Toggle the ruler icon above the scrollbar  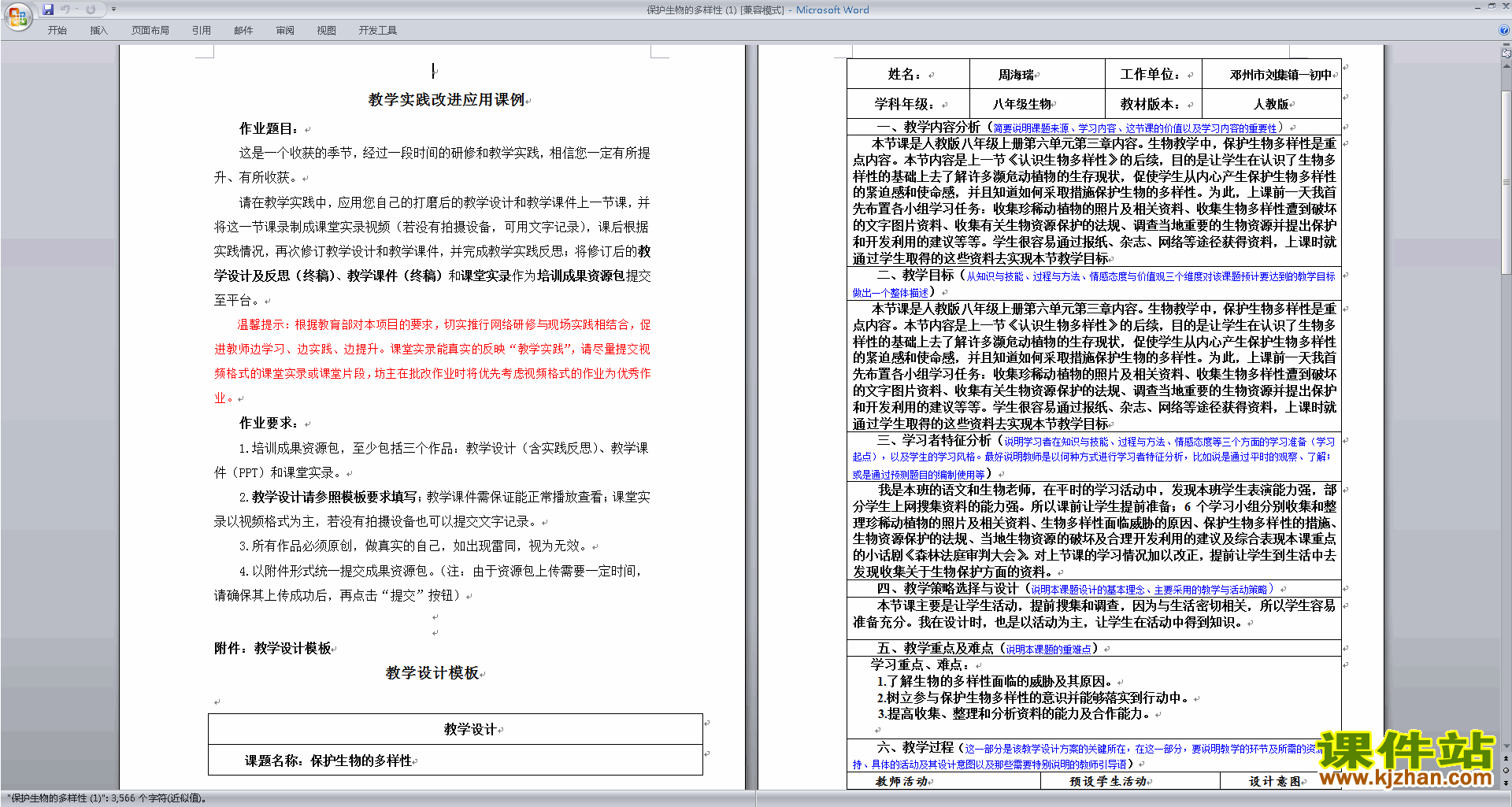point(1506,53)
